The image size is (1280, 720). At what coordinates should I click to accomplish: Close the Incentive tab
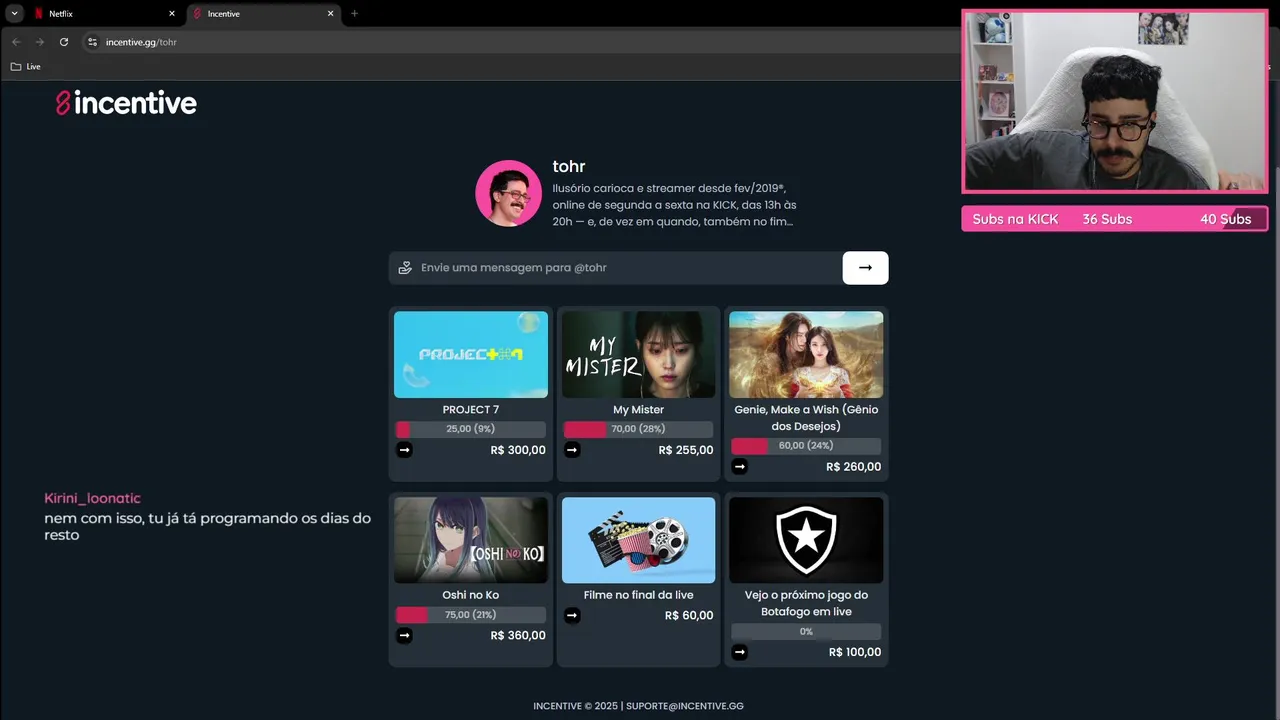330,14
